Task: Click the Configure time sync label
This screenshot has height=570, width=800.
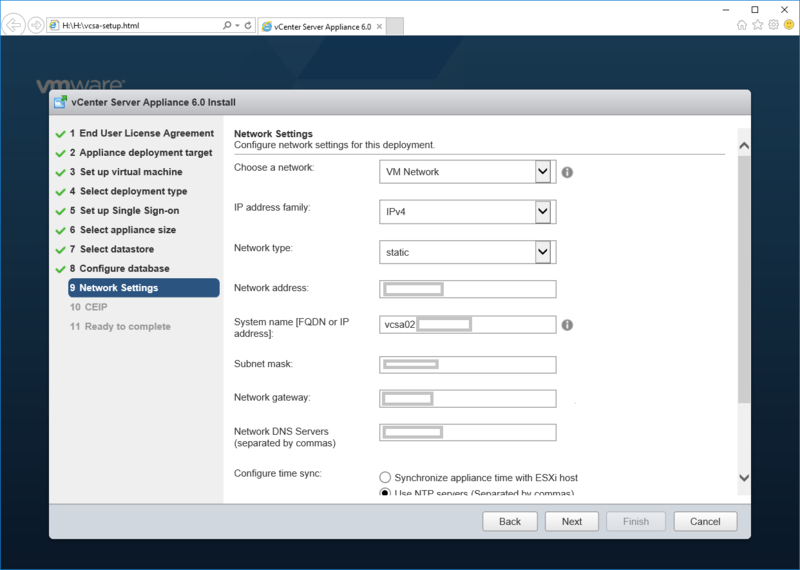Action: pos(278,474)
